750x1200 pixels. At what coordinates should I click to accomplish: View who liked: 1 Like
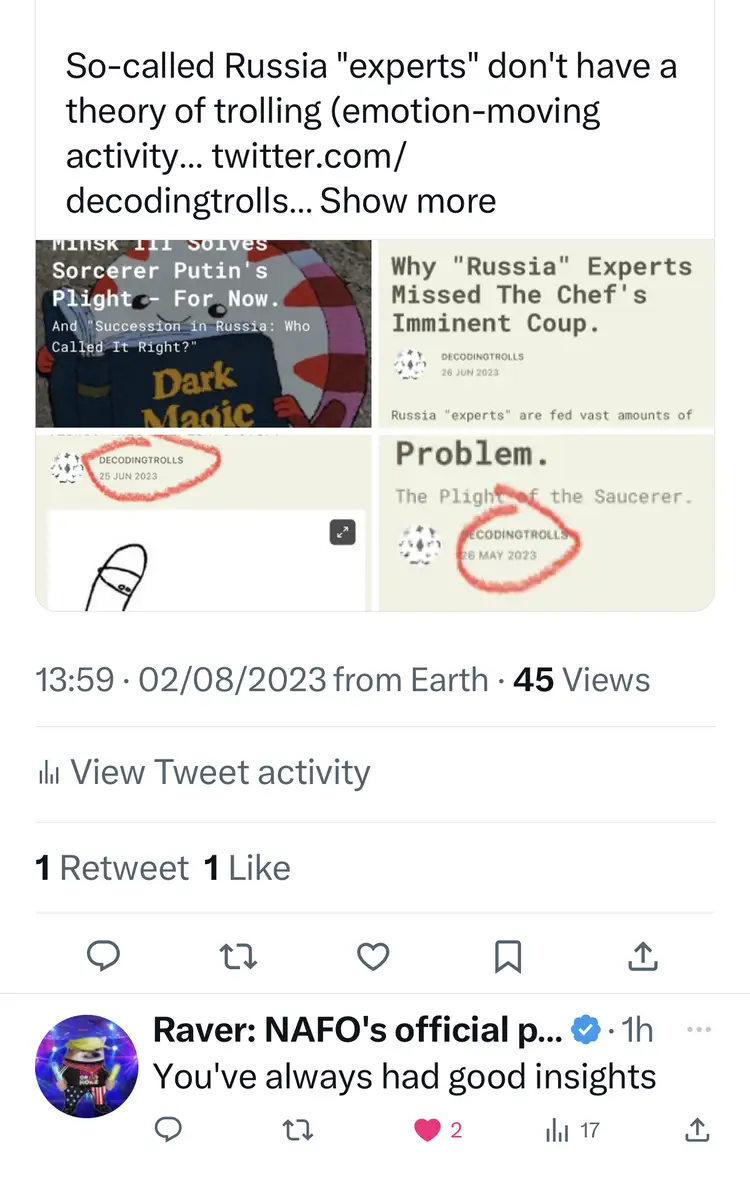point(247,867)
